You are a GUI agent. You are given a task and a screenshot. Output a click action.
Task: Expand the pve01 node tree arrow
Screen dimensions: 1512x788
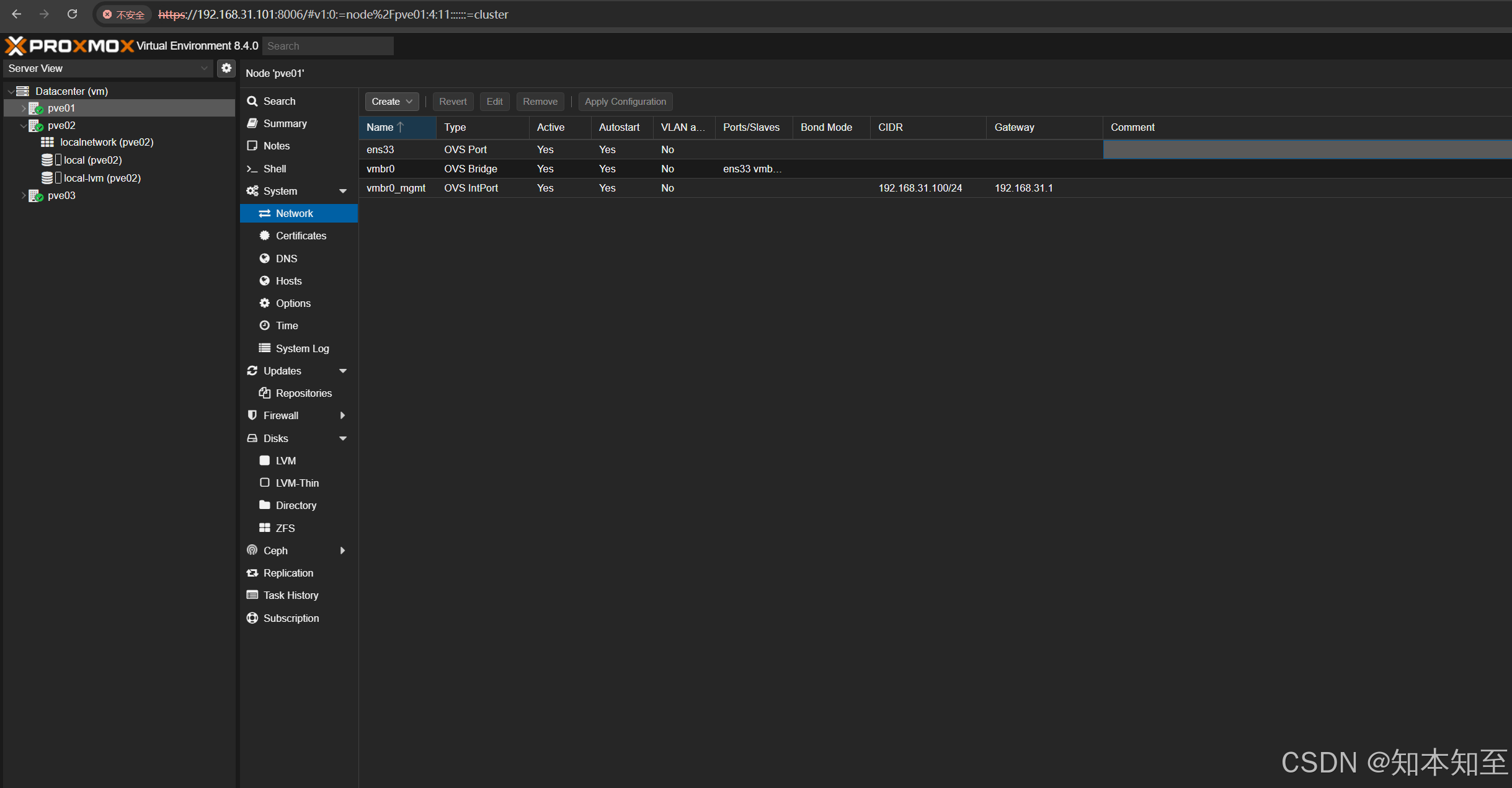(x=24, y=108)
